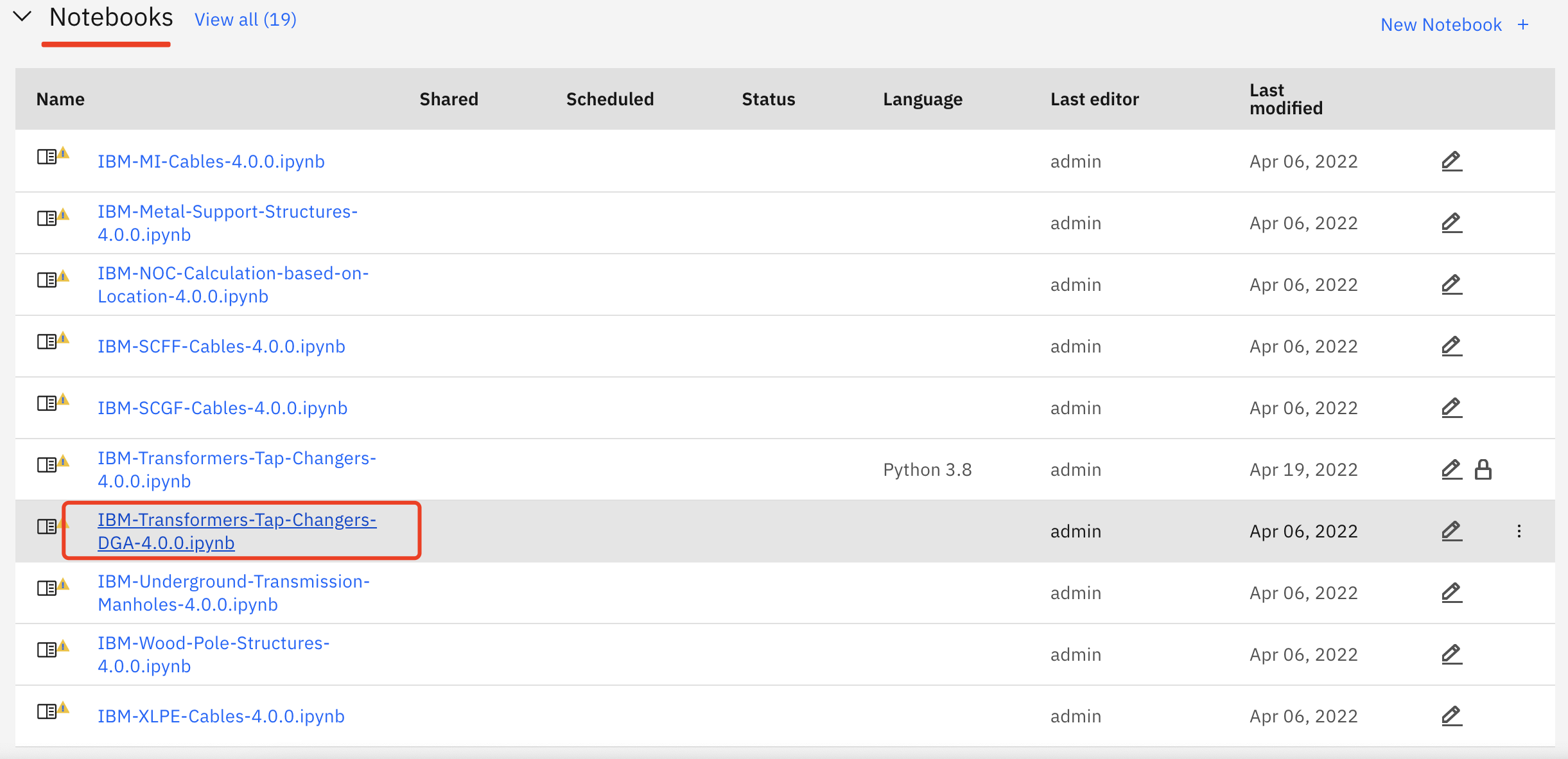The height and width of the screenshot is (759, 1568).
Task: Open IBM-Underground-Transmission-Manholes notebook
Action: [234, 593]
